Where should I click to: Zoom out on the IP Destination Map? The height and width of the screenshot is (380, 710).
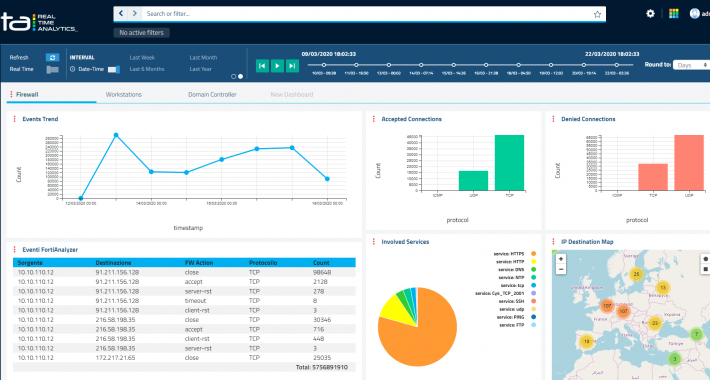[561, 269]
